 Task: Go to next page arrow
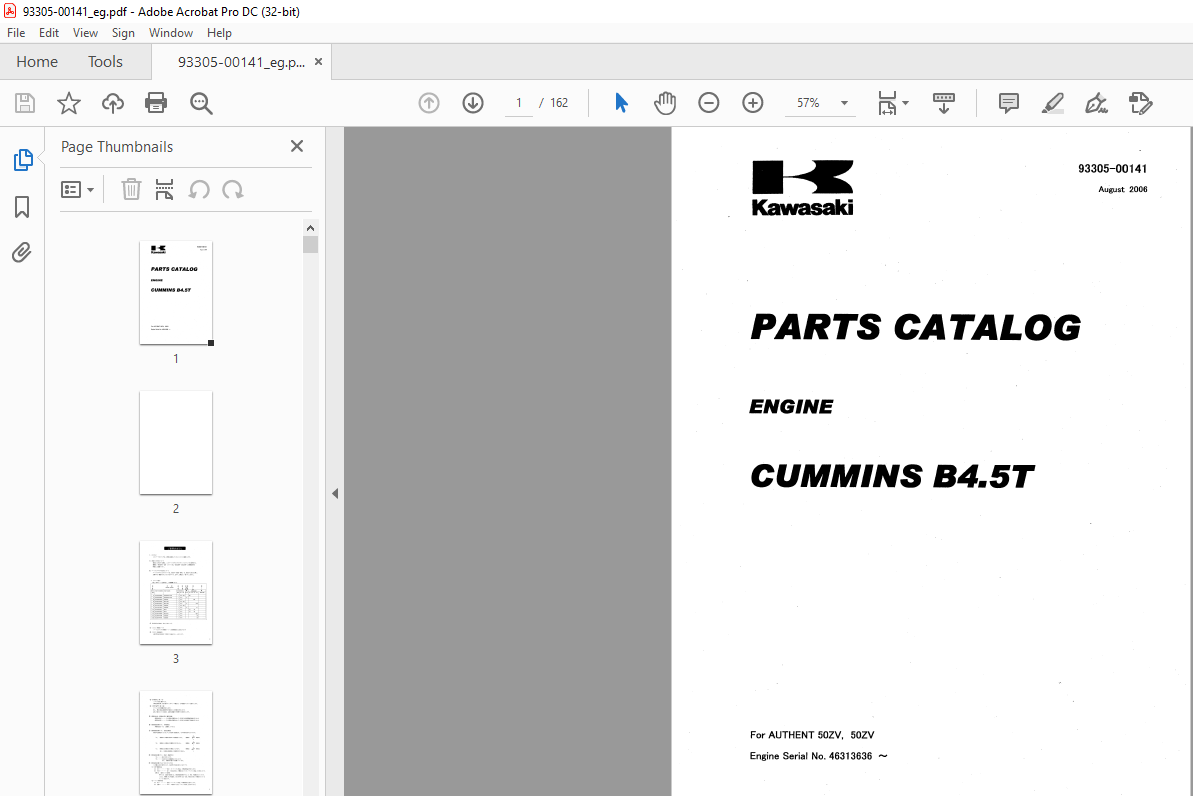tap(473, 103)
